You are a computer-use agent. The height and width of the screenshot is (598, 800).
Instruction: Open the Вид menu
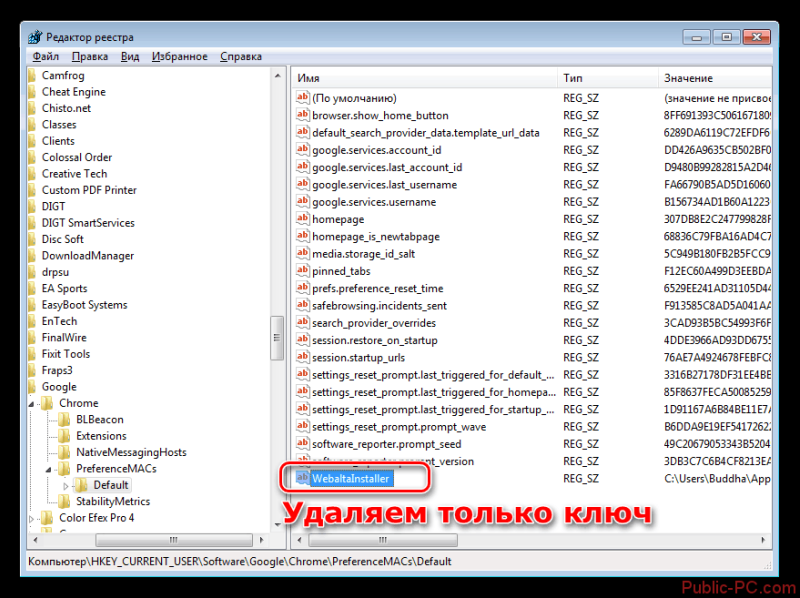click(130, 56)
